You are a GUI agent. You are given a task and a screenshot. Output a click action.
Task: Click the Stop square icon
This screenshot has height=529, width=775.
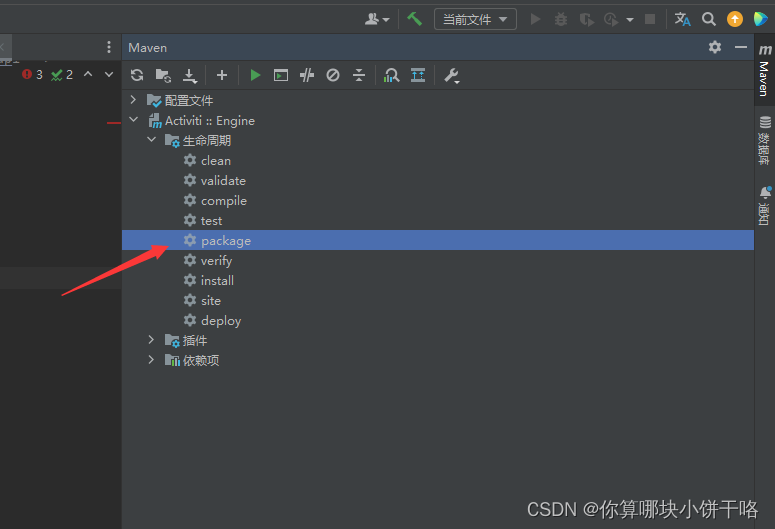coord(650,19)
